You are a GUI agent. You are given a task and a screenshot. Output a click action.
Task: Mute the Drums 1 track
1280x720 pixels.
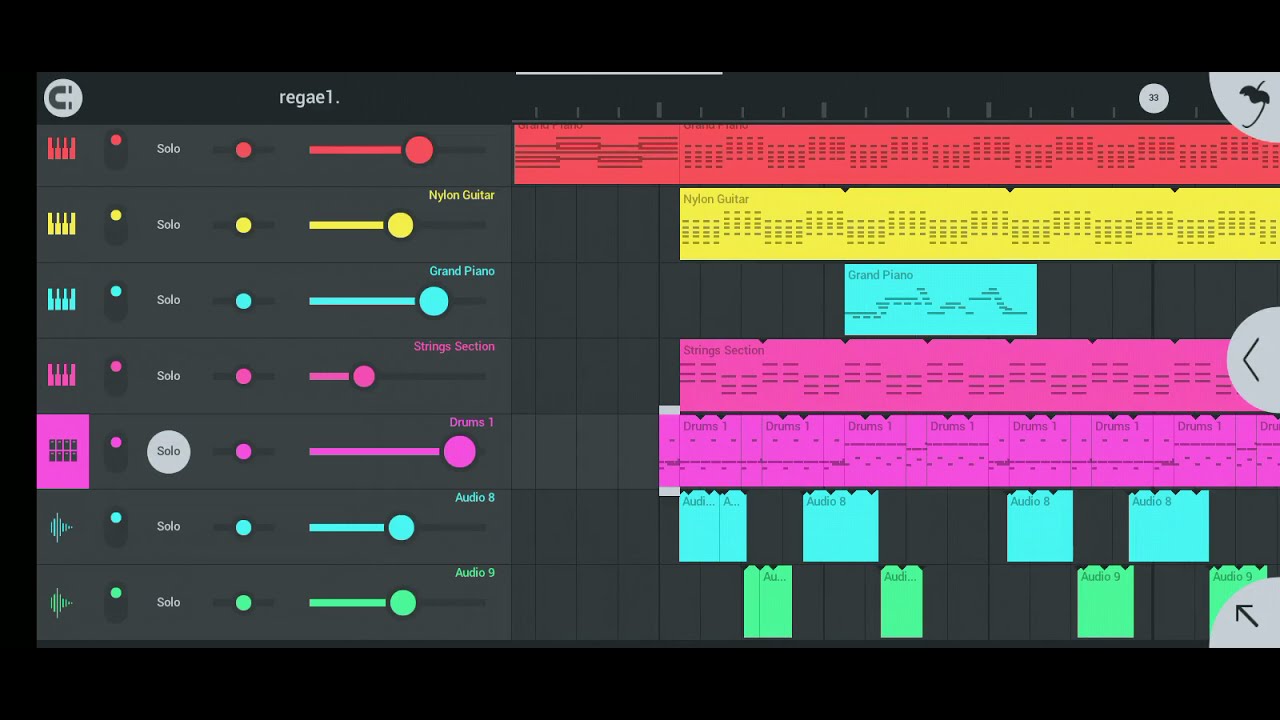coord(116,451)
